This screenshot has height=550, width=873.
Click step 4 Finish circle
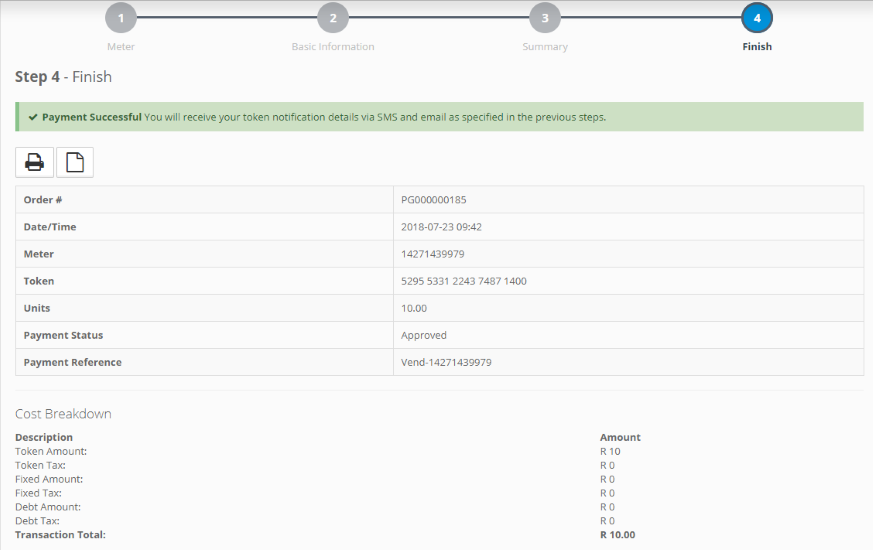pos(757,18)
